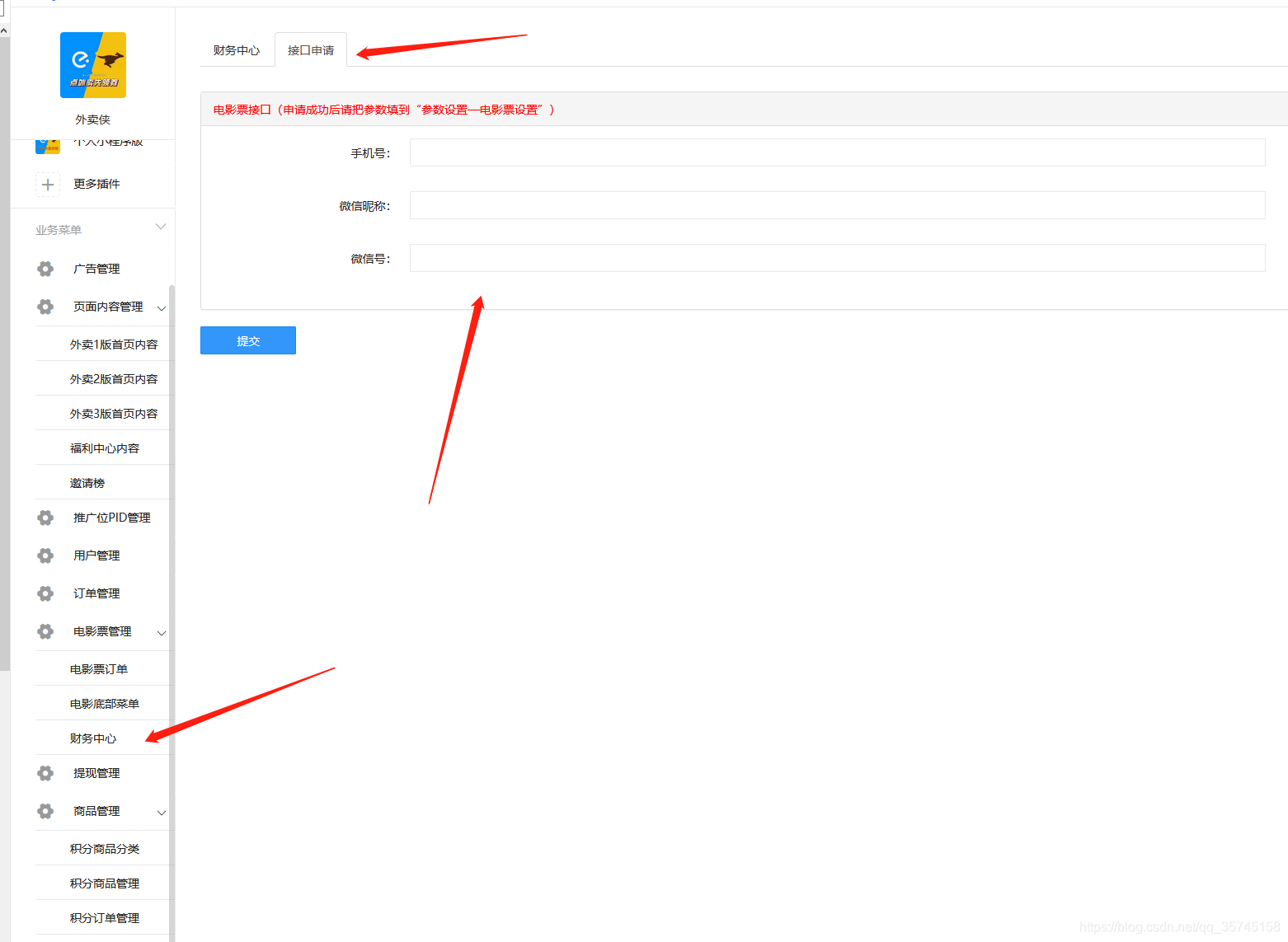The height and width of the screenshot is (942, 1288).
Task: Open 财务中心 in the sidebar submenu
Action: [93, 738]
